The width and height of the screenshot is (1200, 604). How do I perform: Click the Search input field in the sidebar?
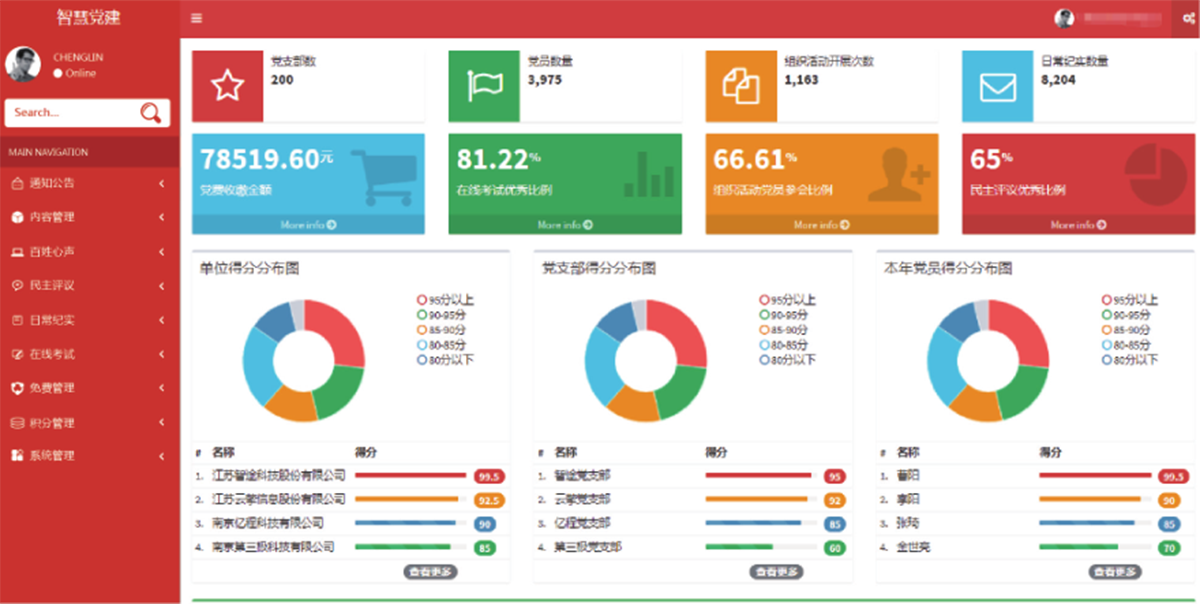pos(70,113)
